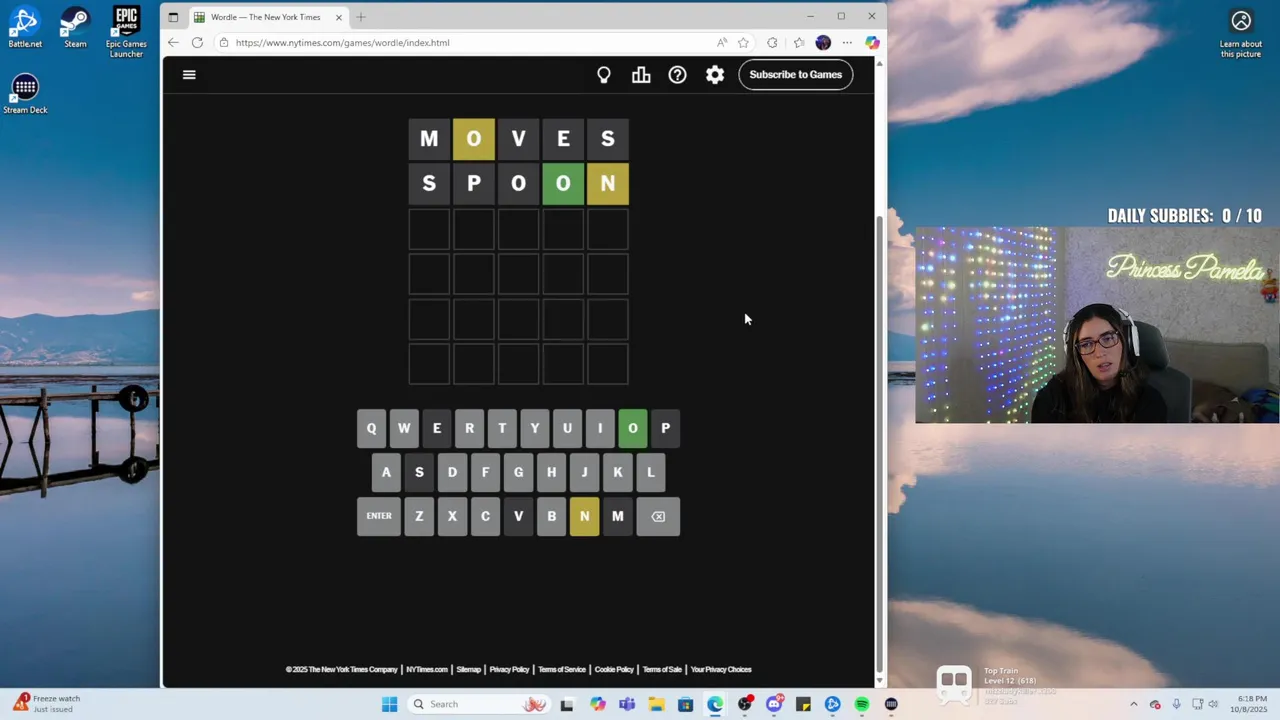
Task: Tap the Y key on Wordle keyboard
Action: [x=535, y=428]
